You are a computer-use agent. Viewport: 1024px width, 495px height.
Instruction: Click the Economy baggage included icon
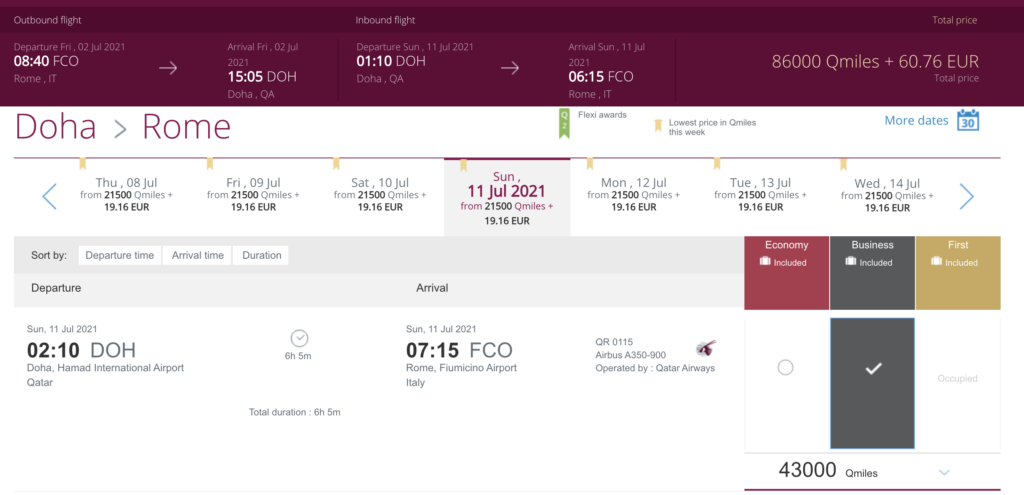765,262
